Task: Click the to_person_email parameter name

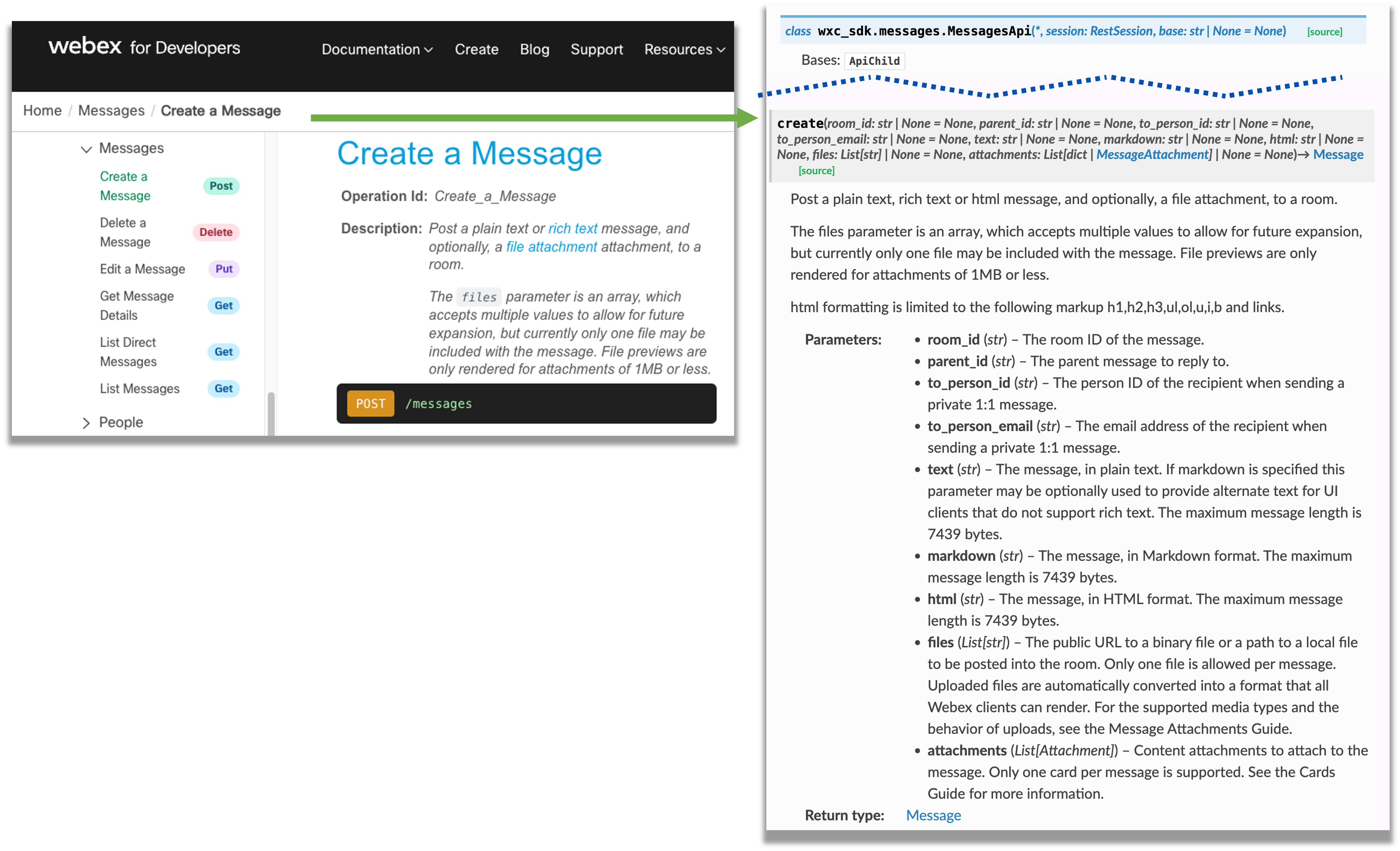Action: 980,426
